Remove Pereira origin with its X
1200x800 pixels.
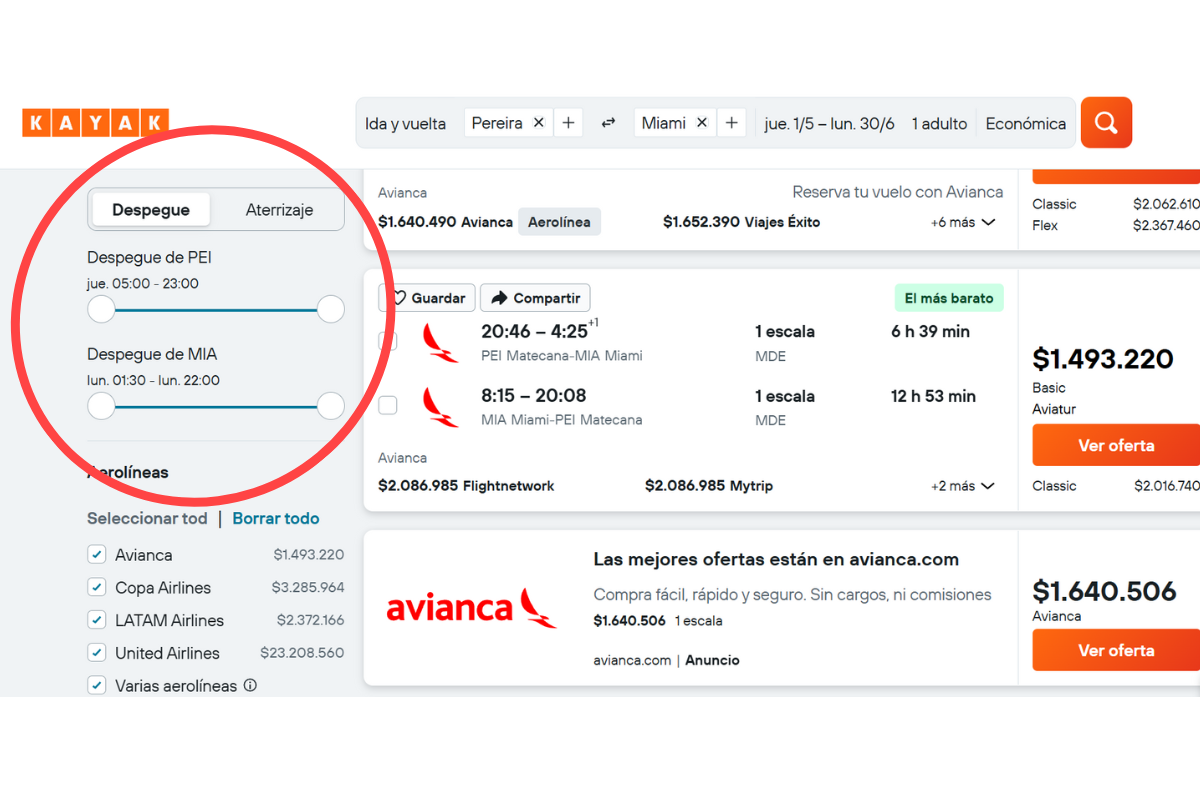coord(538,123)
